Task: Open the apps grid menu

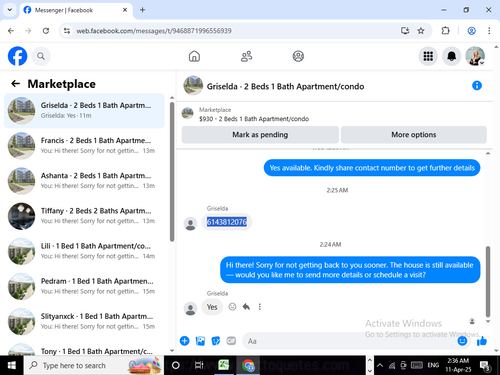Action: [428, 56]
